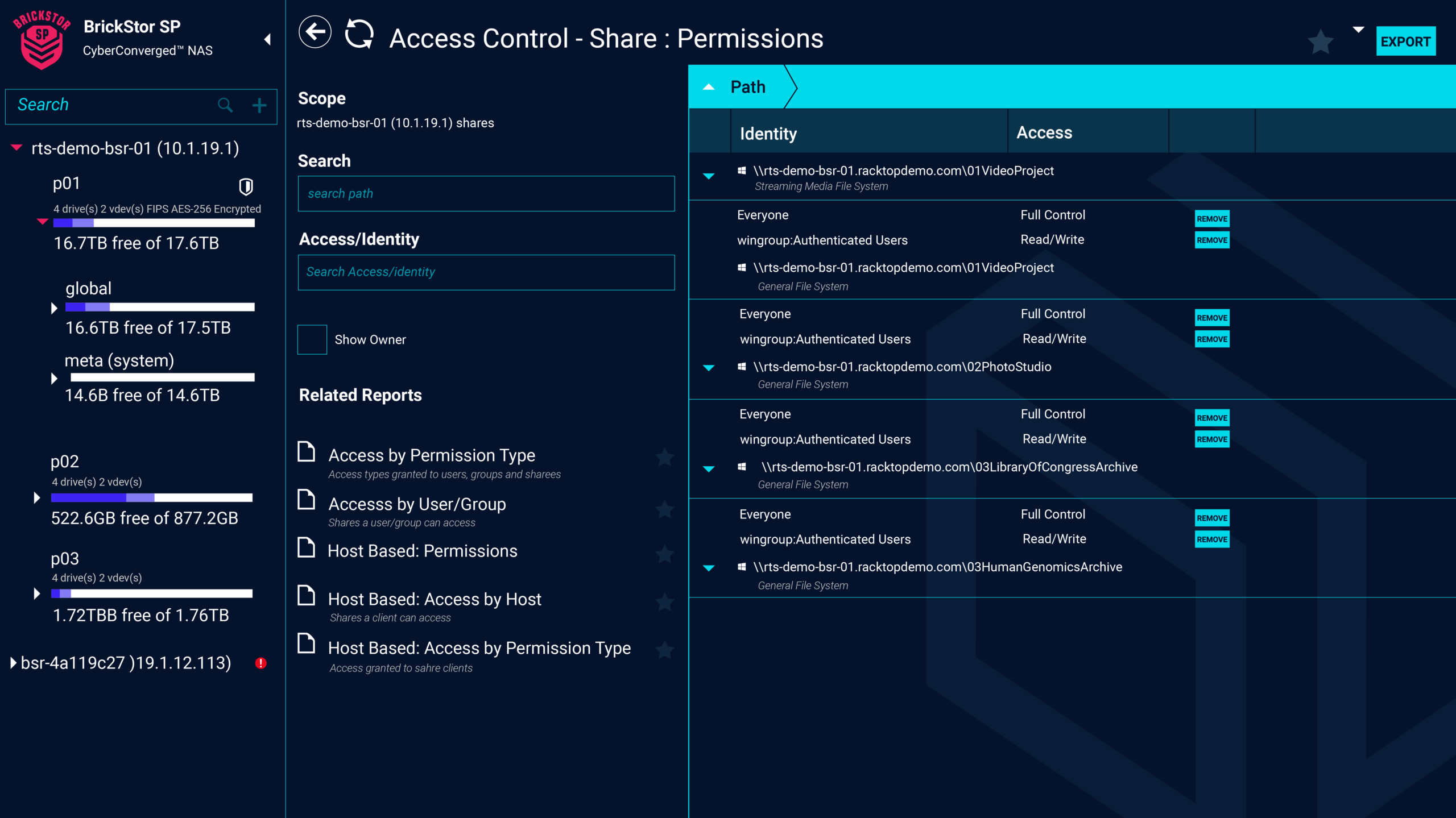Collapse the 02PhotoStudio share row

tap(709, 368)
